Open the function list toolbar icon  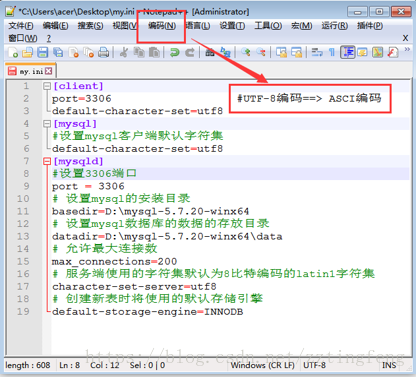click(393, 52)
